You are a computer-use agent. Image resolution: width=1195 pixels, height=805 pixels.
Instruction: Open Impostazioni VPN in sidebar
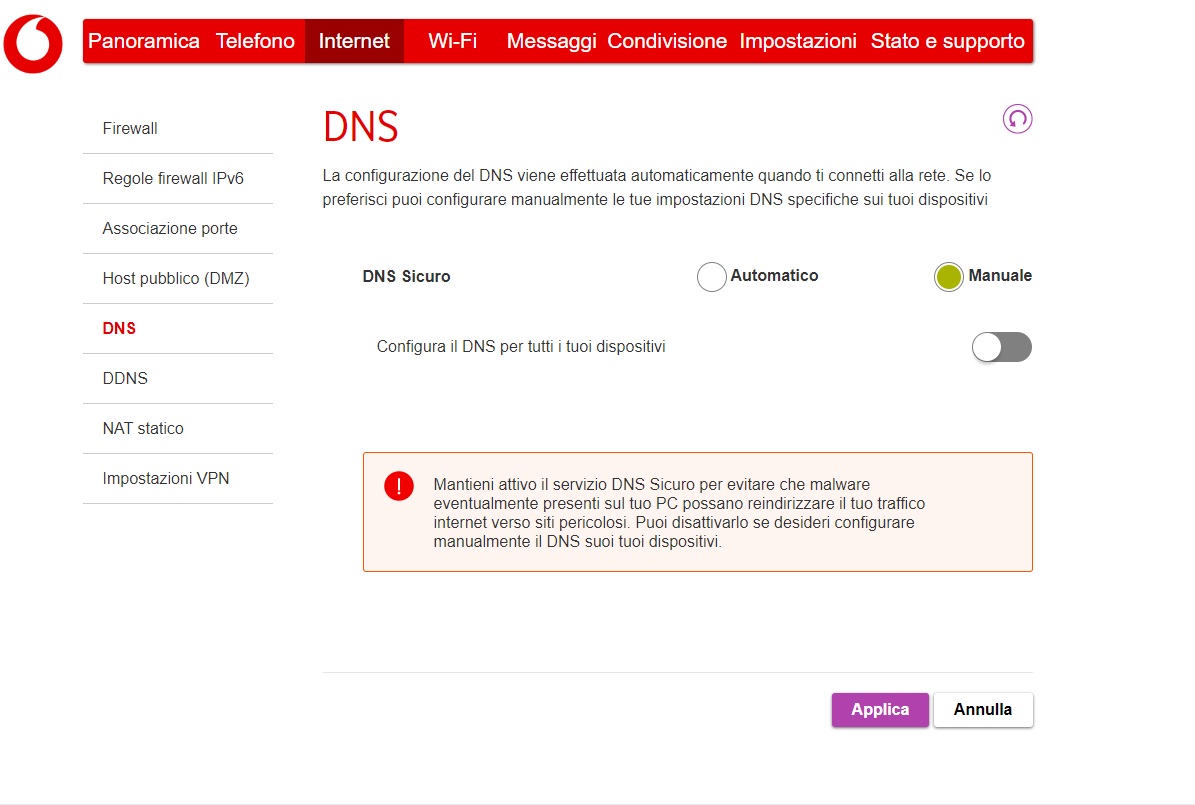click(x=178, y=478)
